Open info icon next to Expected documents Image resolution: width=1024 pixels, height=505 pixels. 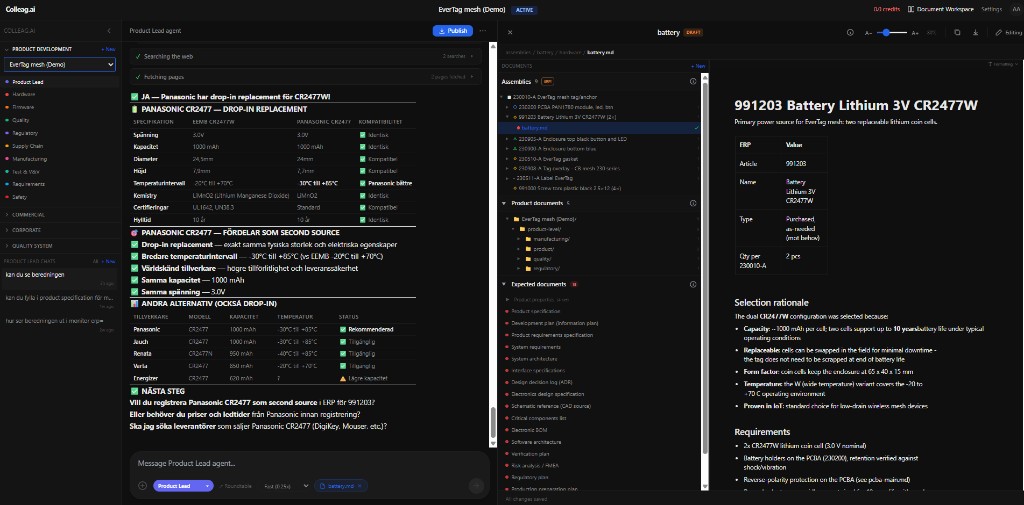coord(693,284)
